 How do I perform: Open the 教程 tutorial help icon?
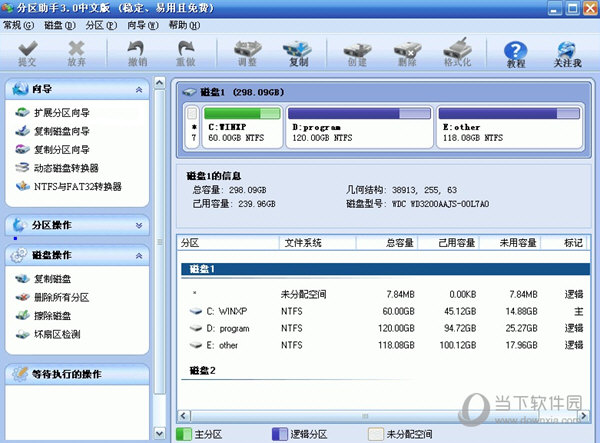[x=516, y=55]
